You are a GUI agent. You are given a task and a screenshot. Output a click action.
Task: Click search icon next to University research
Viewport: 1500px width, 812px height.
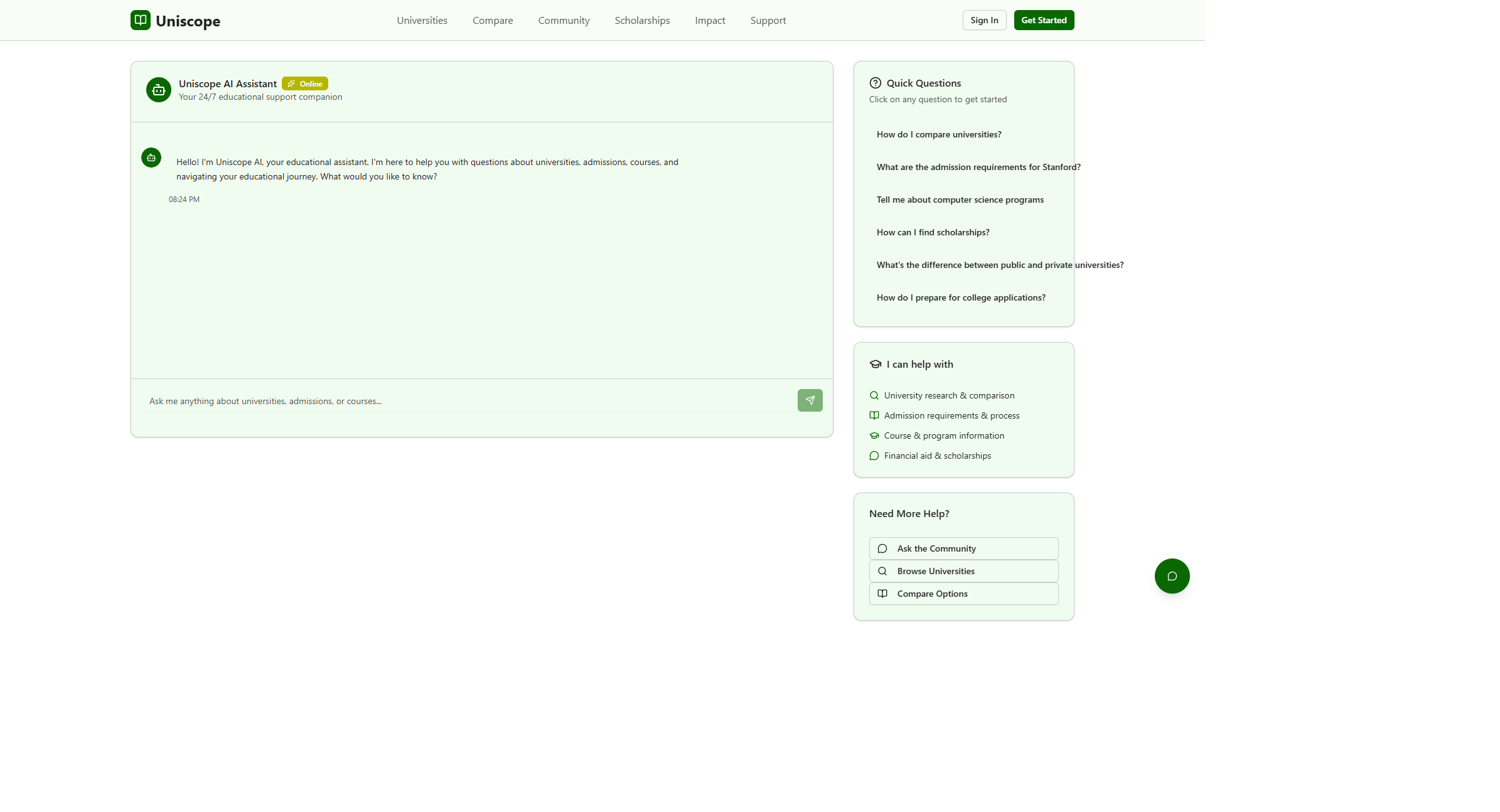pyautogui.click(x=874, y=395)
